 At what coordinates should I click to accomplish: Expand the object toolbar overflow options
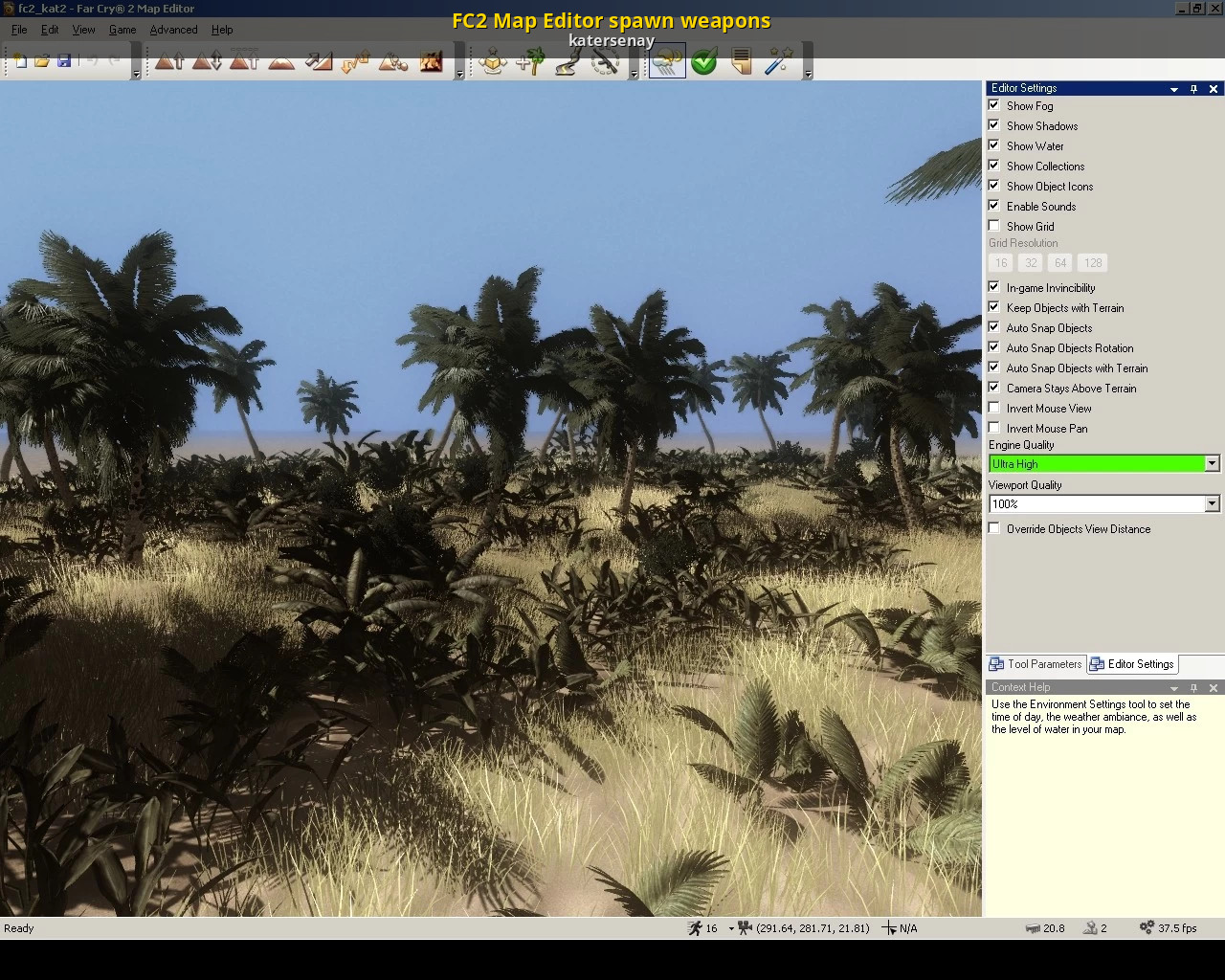click(634, 73)
